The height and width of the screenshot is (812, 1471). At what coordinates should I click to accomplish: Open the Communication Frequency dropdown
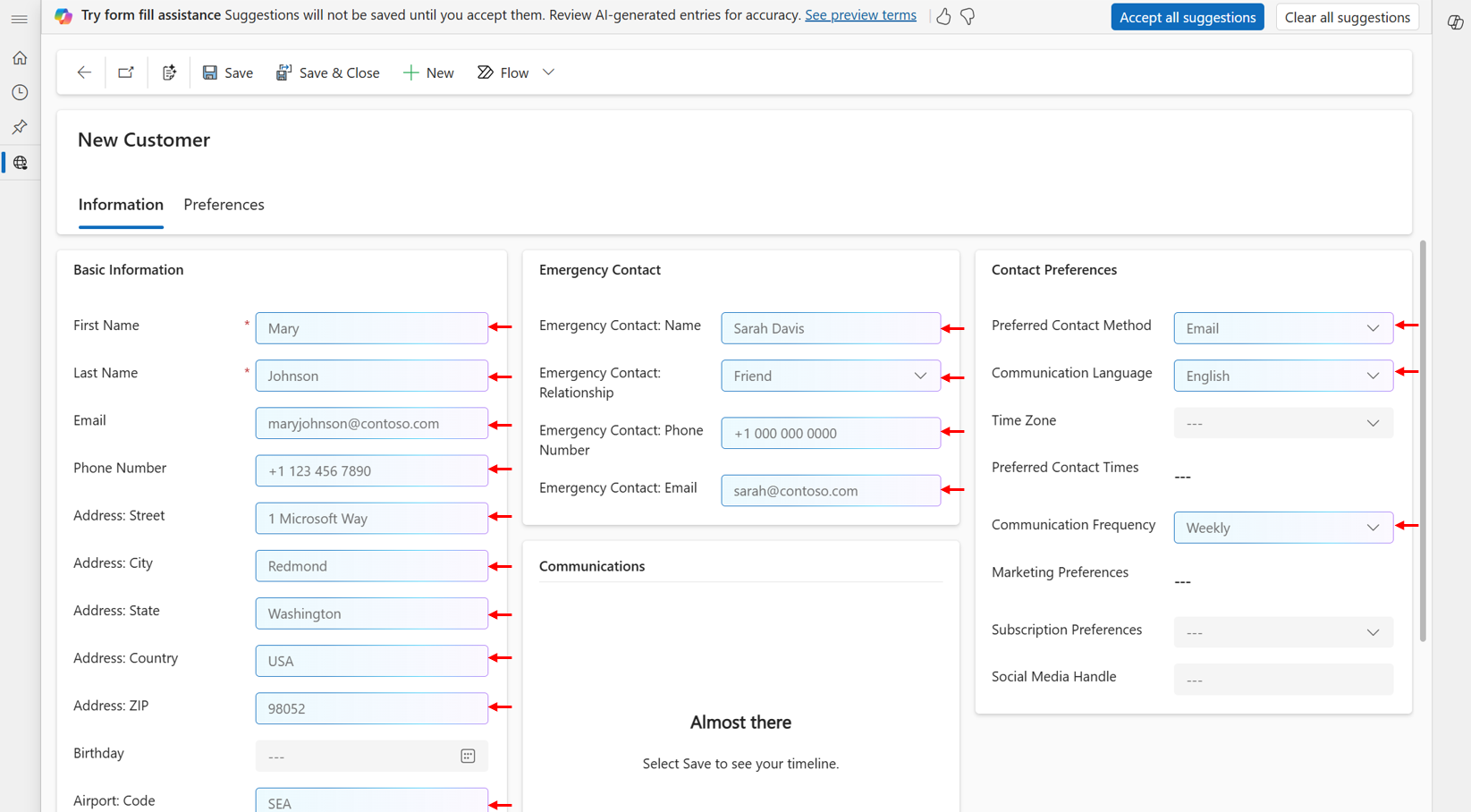1373,528
